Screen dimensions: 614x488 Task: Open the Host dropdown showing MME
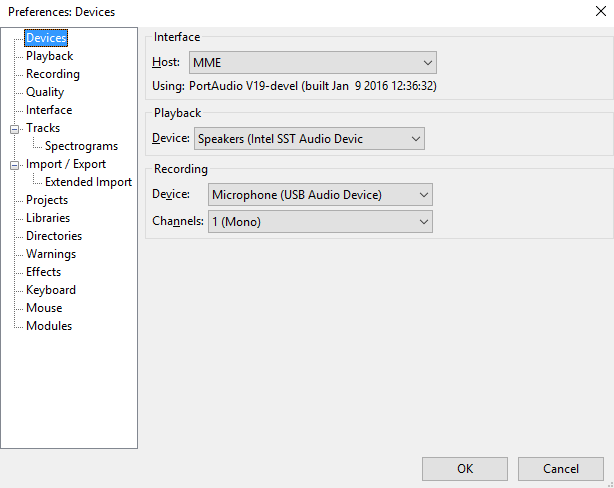pos(312,63)
